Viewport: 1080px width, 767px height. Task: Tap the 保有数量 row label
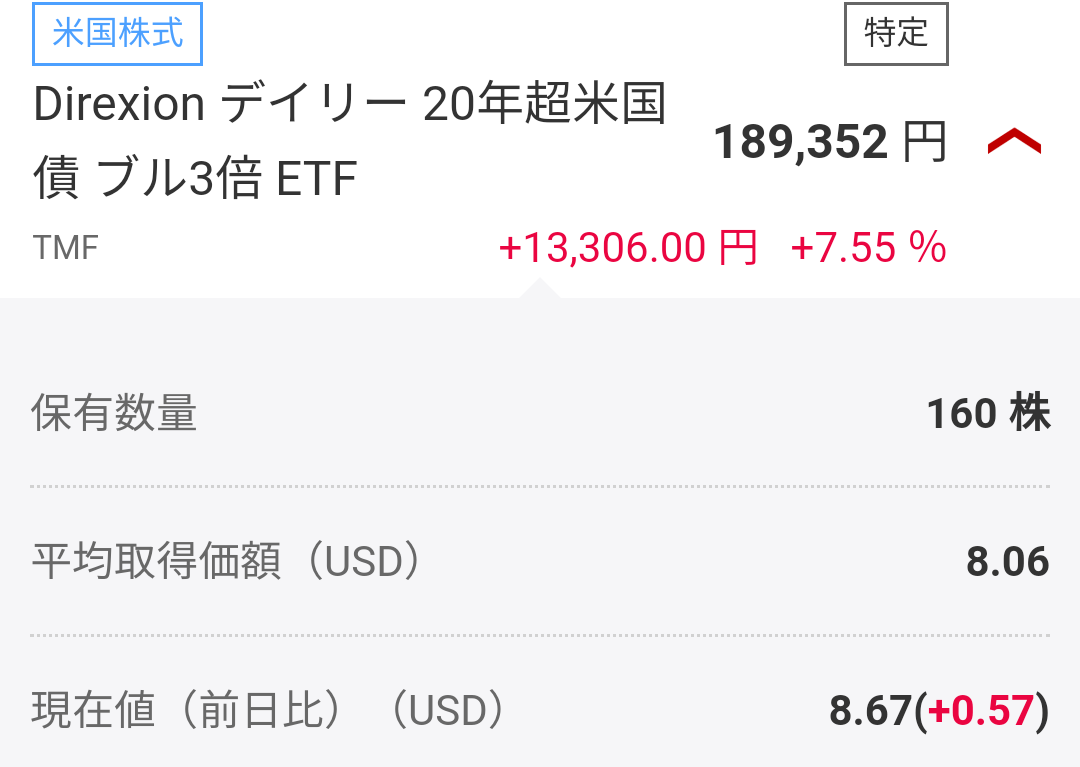[x=114, y=414]
